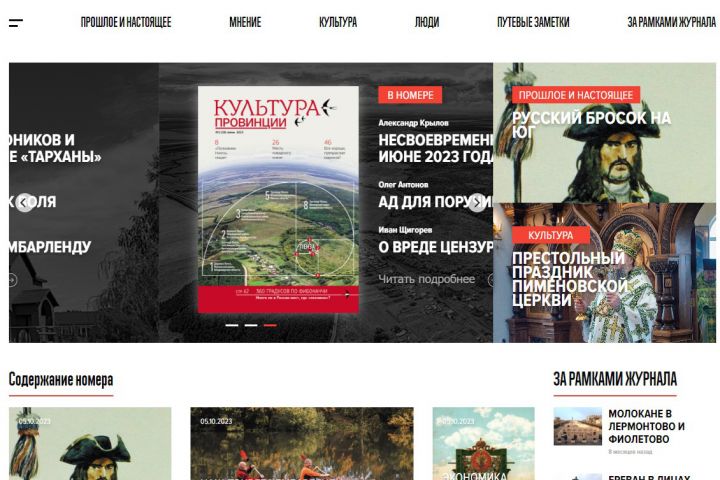Open kayakers photo article card
The width and height of the screenshot is (720, 480).
302,444
